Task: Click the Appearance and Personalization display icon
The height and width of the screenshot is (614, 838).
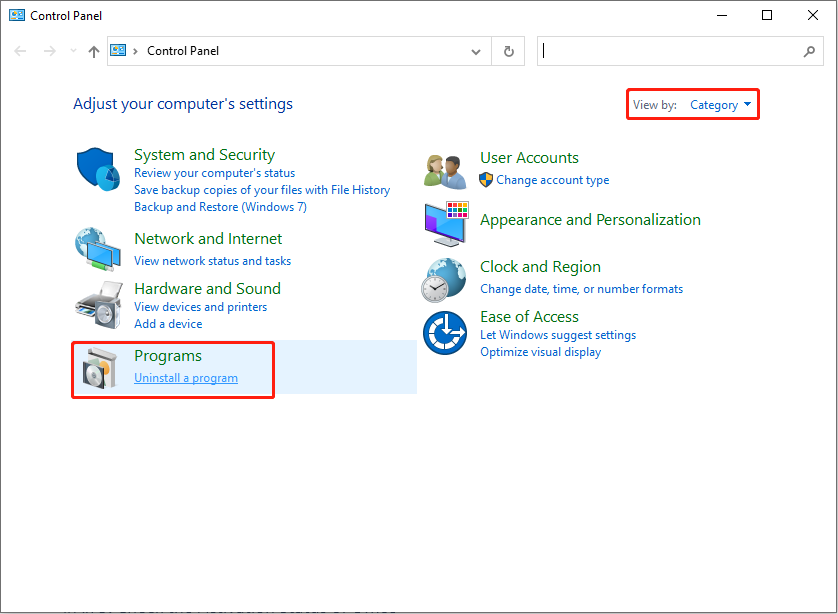Action: click(443, 224)
